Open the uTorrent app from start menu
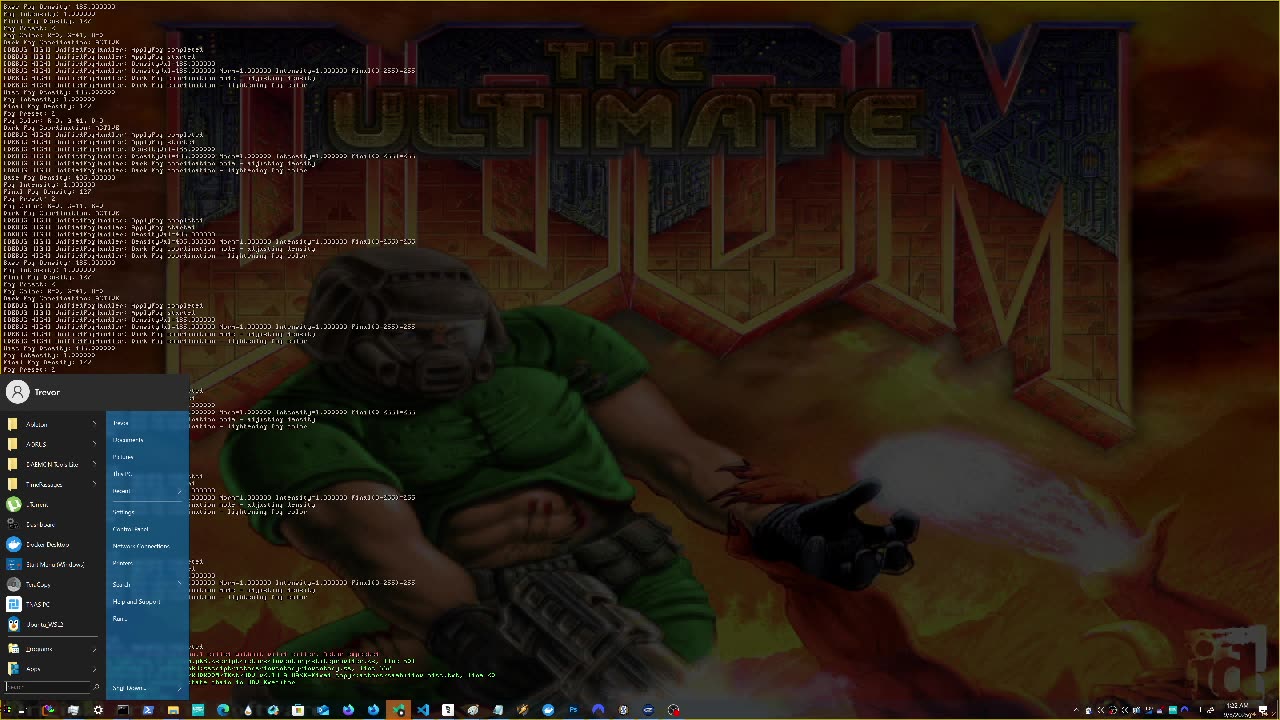Screen dimensions: 1280x720 click(x=52, y=504)
